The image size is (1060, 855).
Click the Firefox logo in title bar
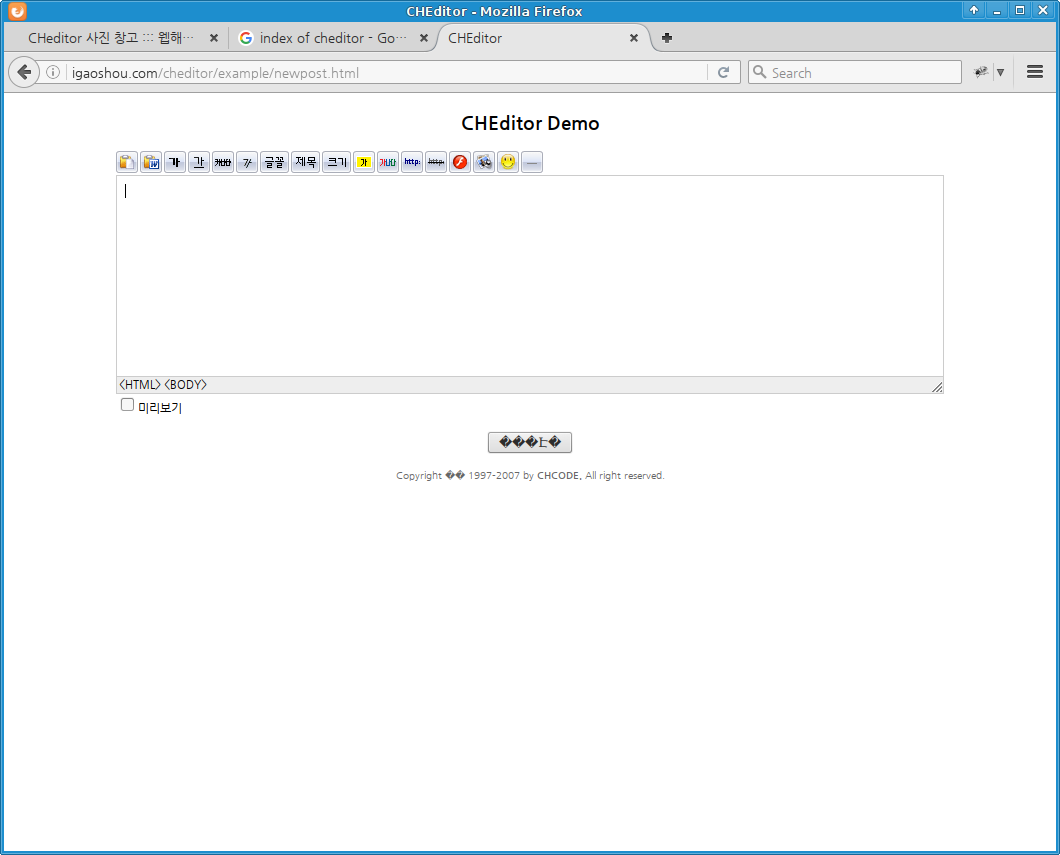[17, 11]
